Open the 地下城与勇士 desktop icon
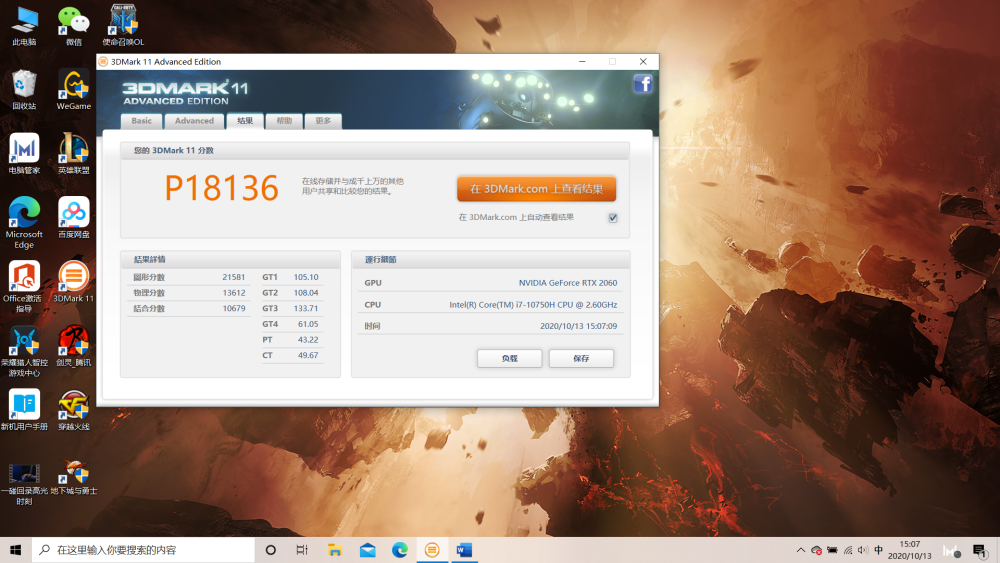 coord(74,478)
